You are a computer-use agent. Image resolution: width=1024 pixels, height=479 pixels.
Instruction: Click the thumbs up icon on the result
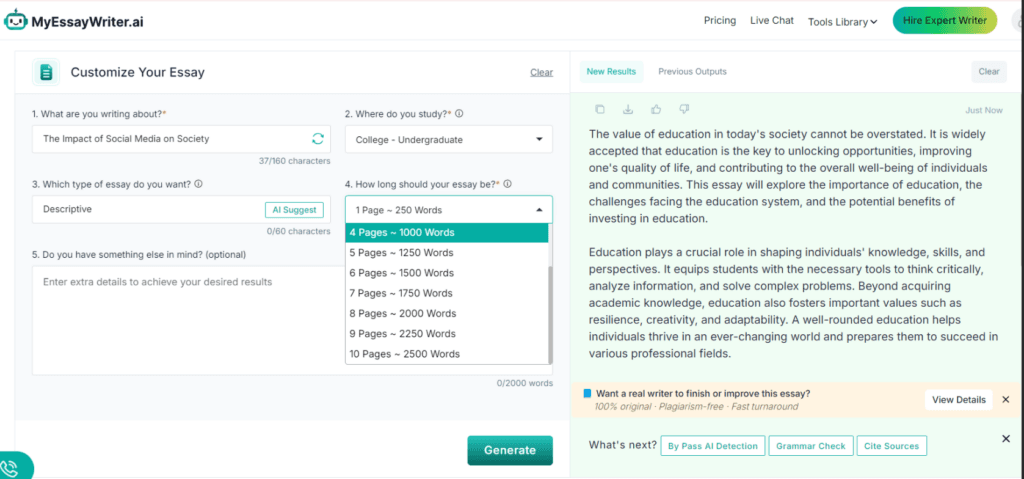click(656, 109)
